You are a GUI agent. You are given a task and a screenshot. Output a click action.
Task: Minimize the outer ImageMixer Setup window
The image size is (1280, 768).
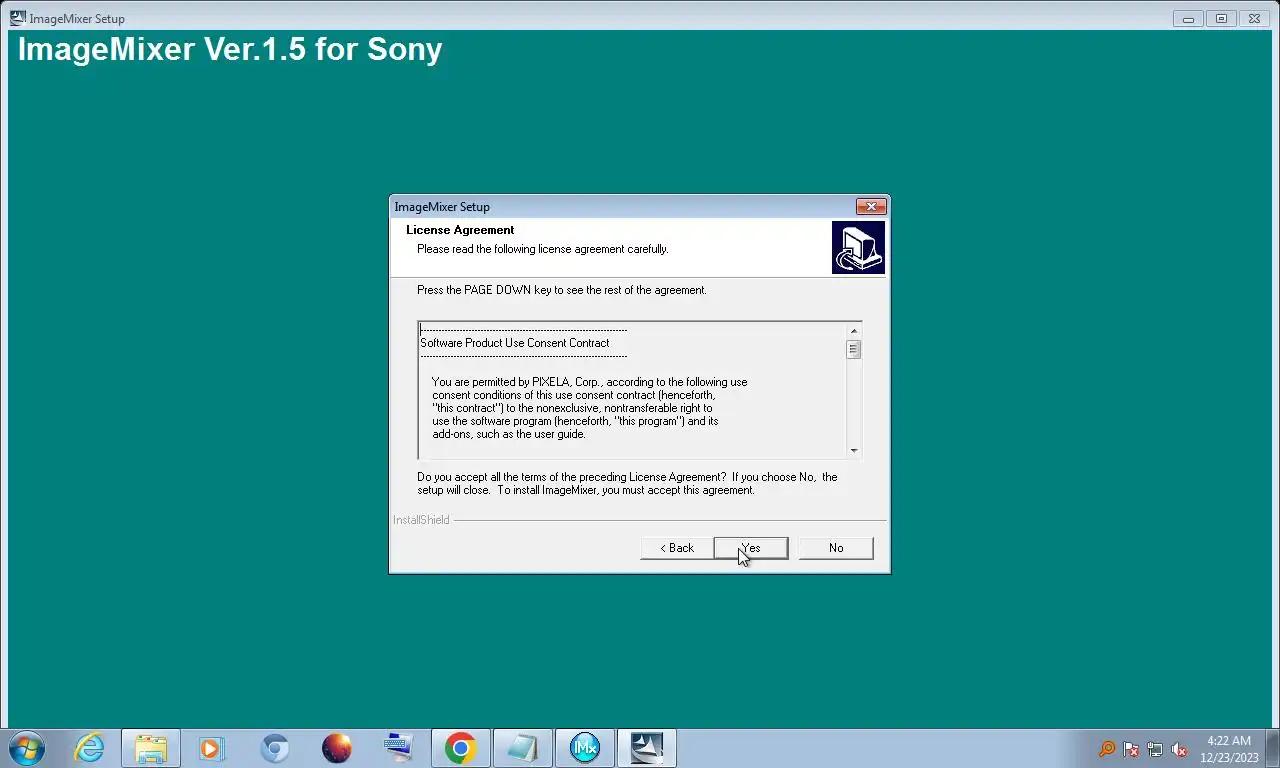pyautogui.click(x=1188, y=18)
